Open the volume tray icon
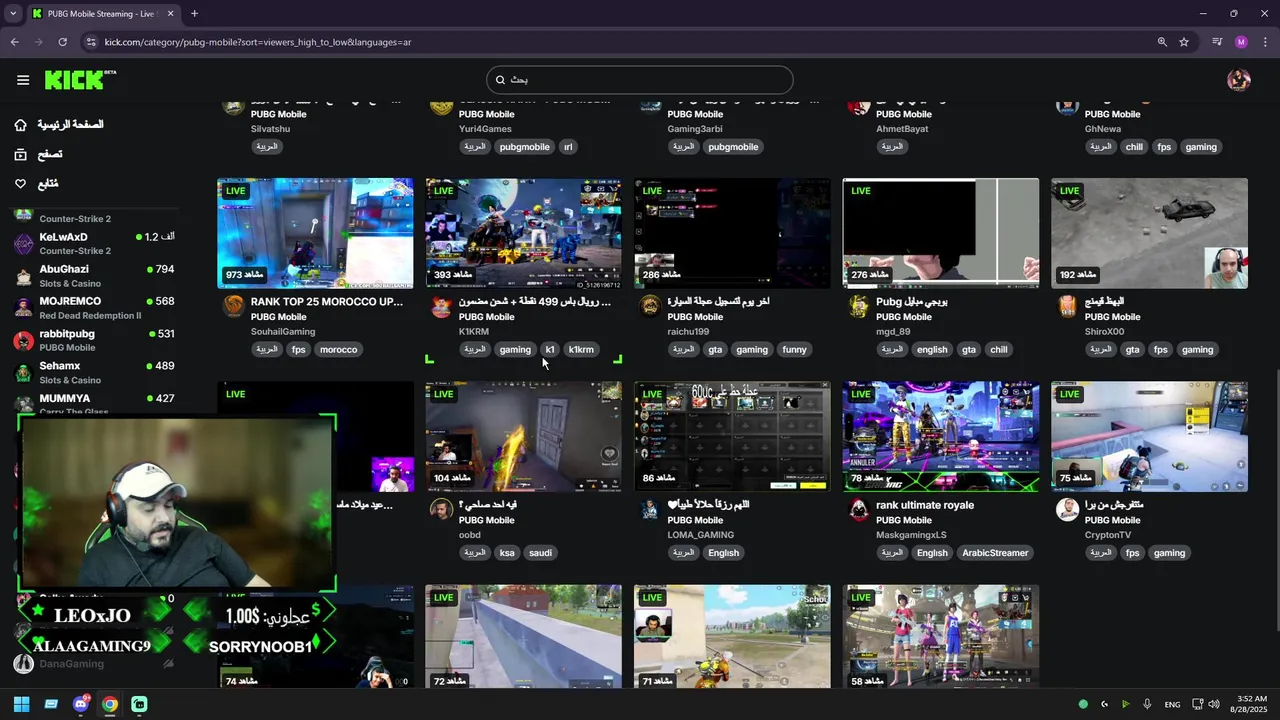This screenshot has width=1280, height=720. [x=1213, y=704]
